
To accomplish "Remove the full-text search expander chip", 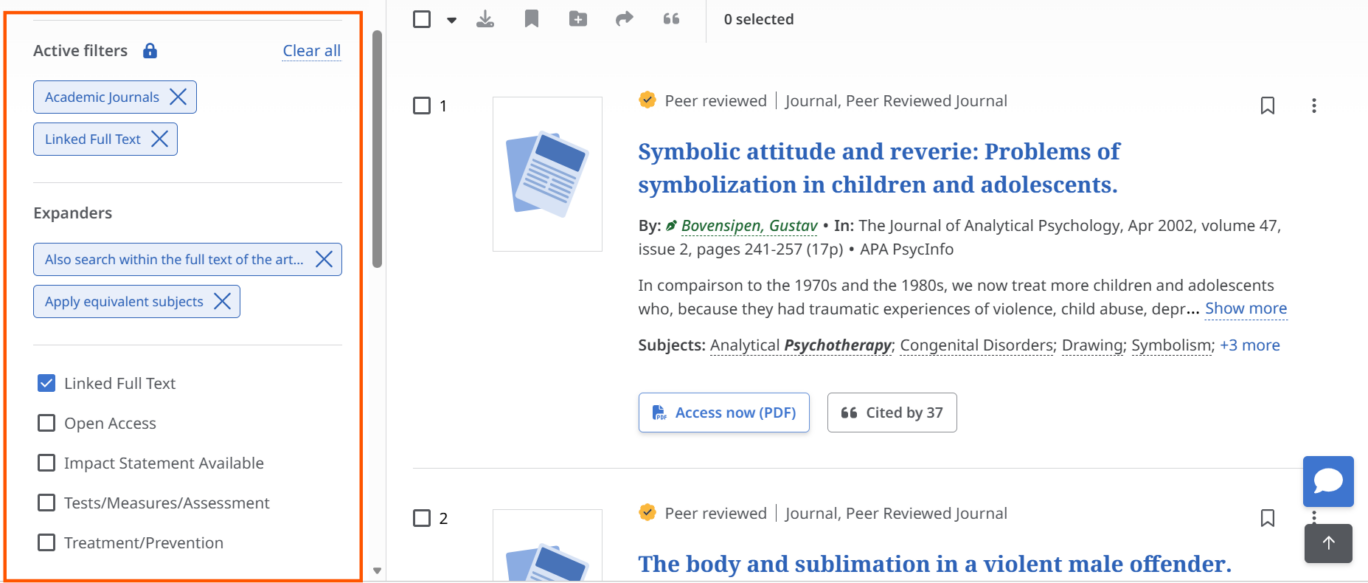I will 324,259.
